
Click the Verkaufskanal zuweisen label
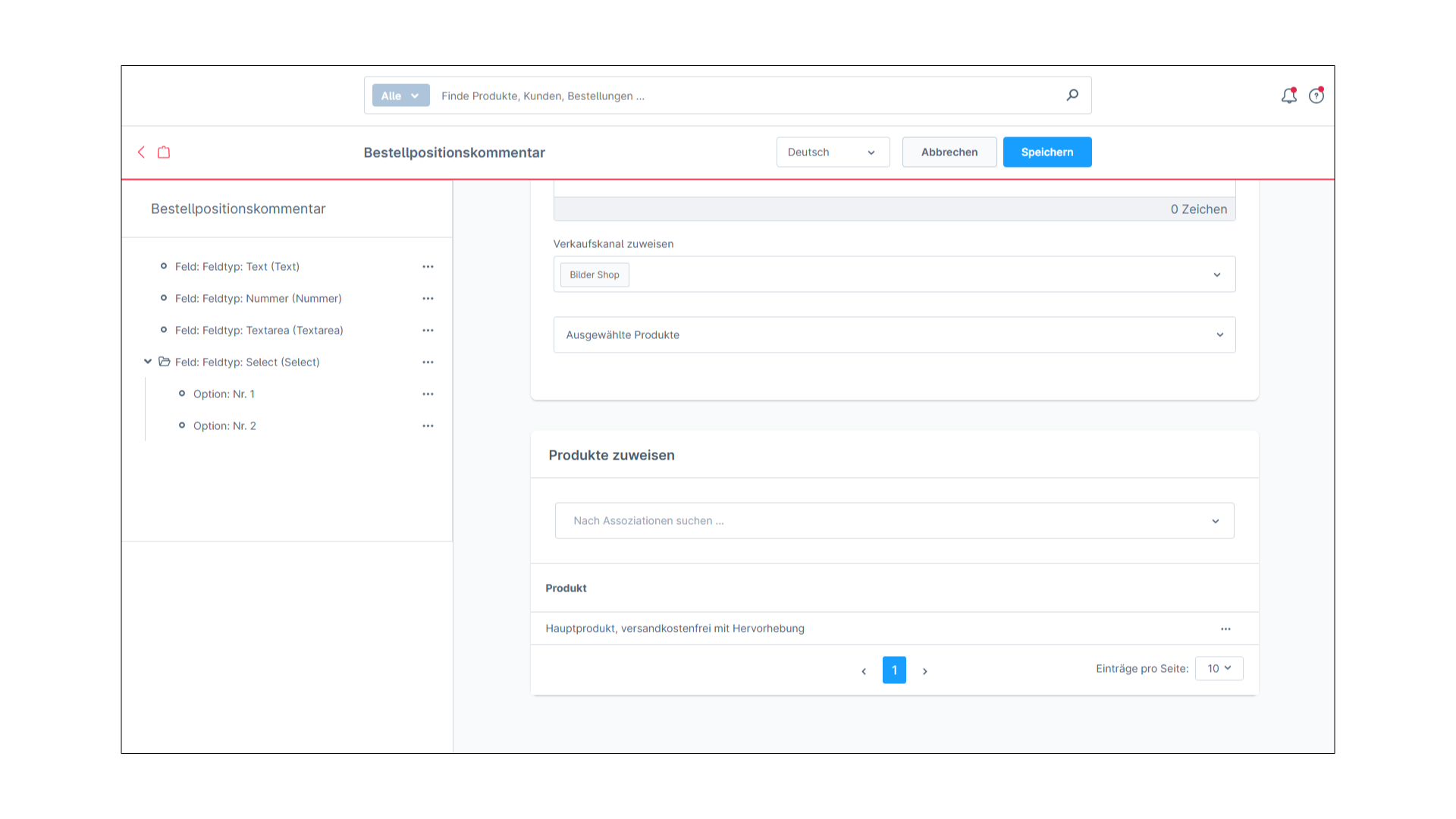coord(613,243)
